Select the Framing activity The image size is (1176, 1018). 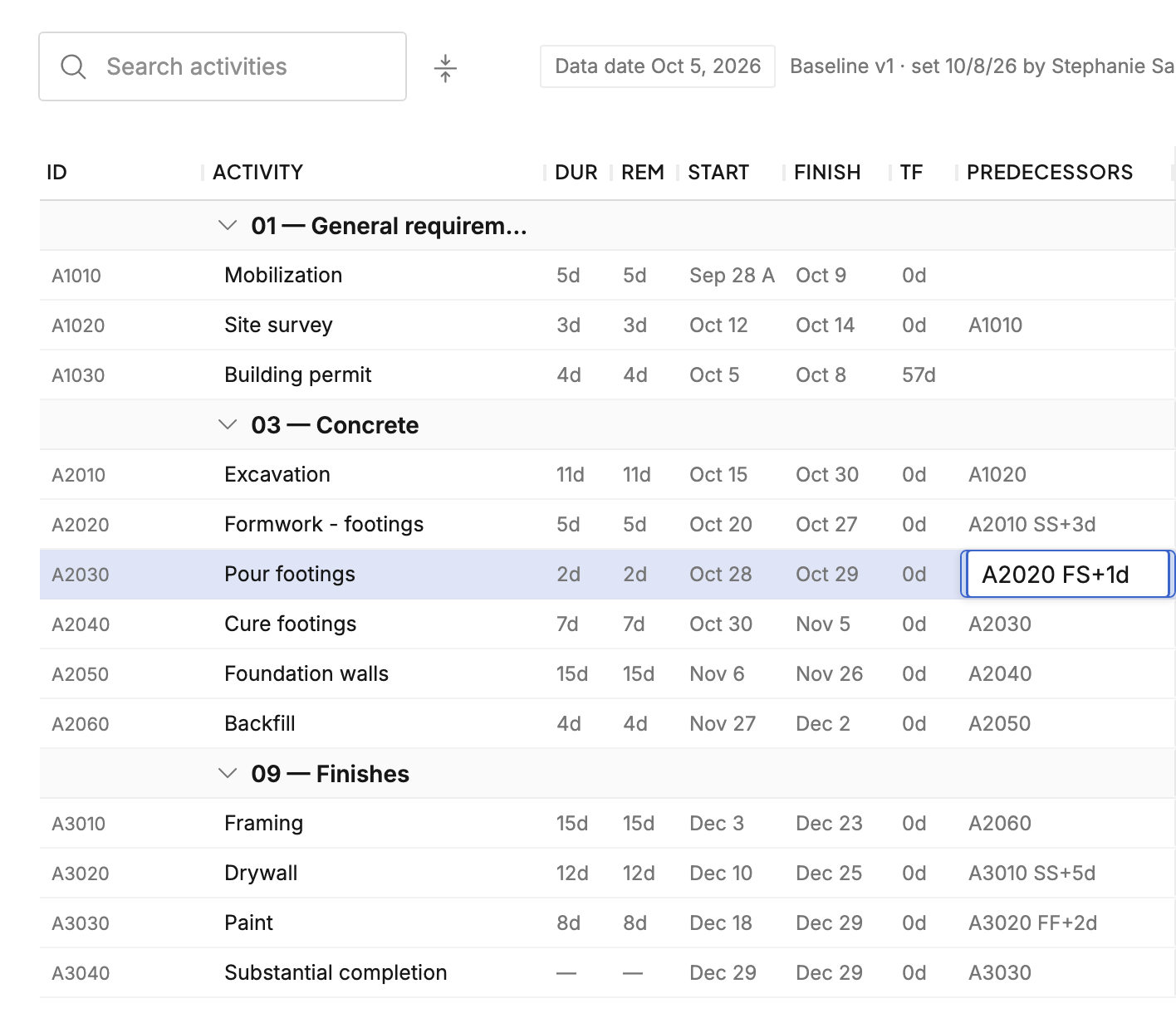point(264,823)
